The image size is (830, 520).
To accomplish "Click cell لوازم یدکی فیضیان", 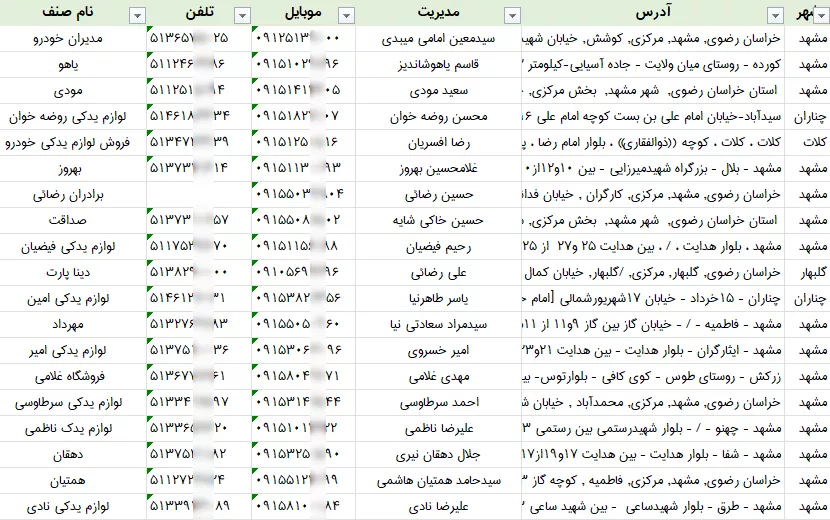I will (x=73, y=246).
